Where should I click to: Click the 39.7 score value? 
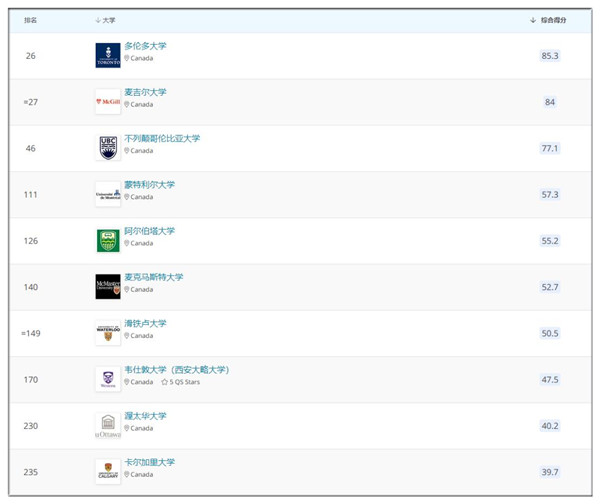(550, 472)
